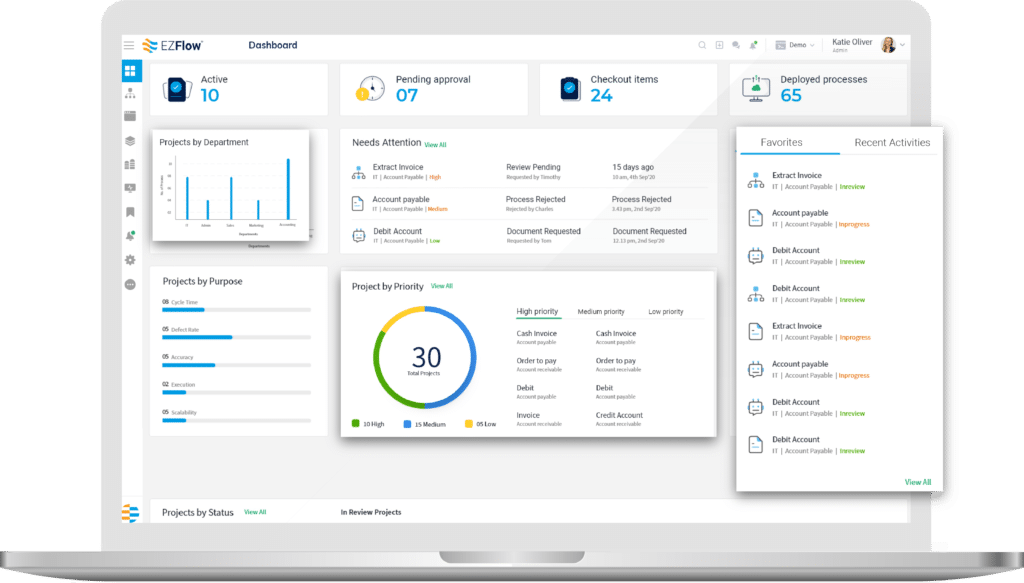The height and width of the screenshot is (583, 1024).
Task: Click the Checkout items clipboard icon
Action: pos(569,89)
